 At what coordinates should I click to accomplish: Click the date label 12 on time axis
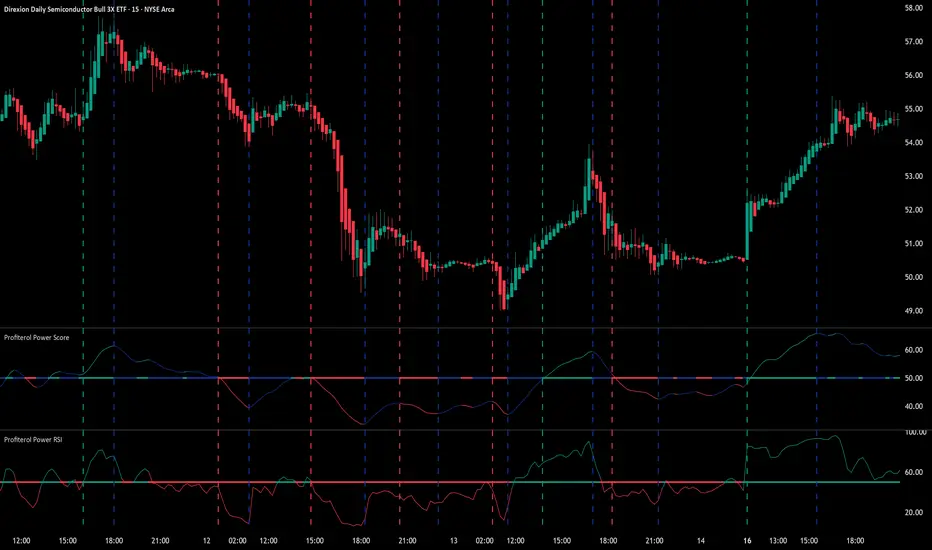[x=206, y=541]
